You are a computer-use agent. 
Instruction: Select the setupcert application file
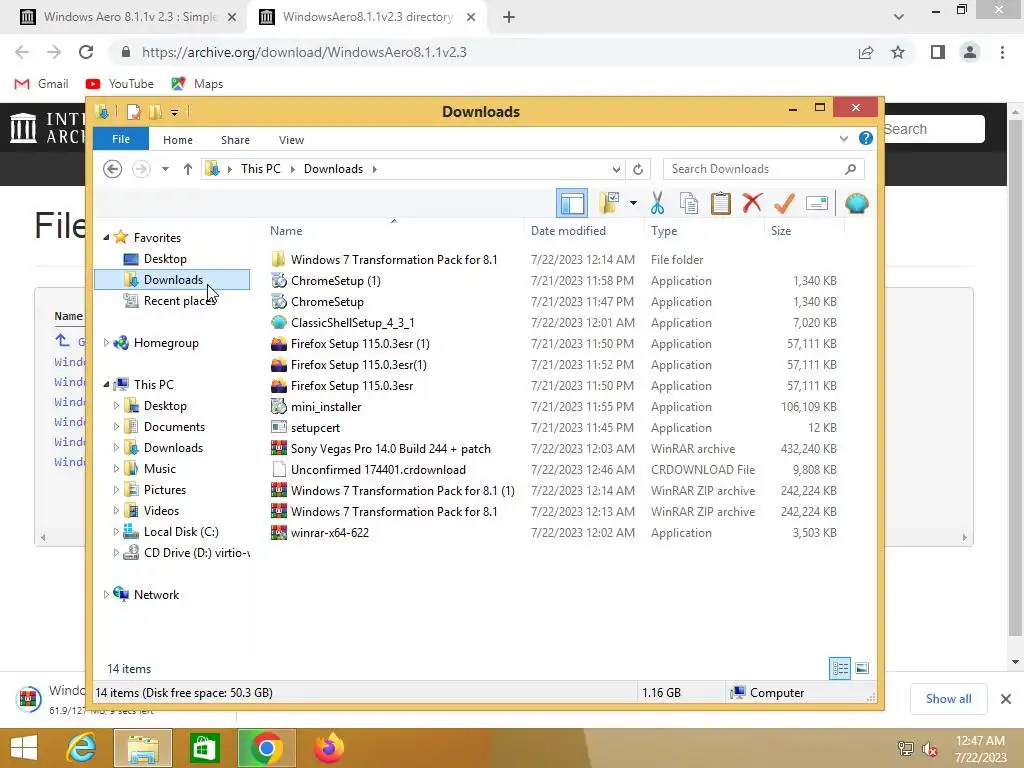[315, 428]
